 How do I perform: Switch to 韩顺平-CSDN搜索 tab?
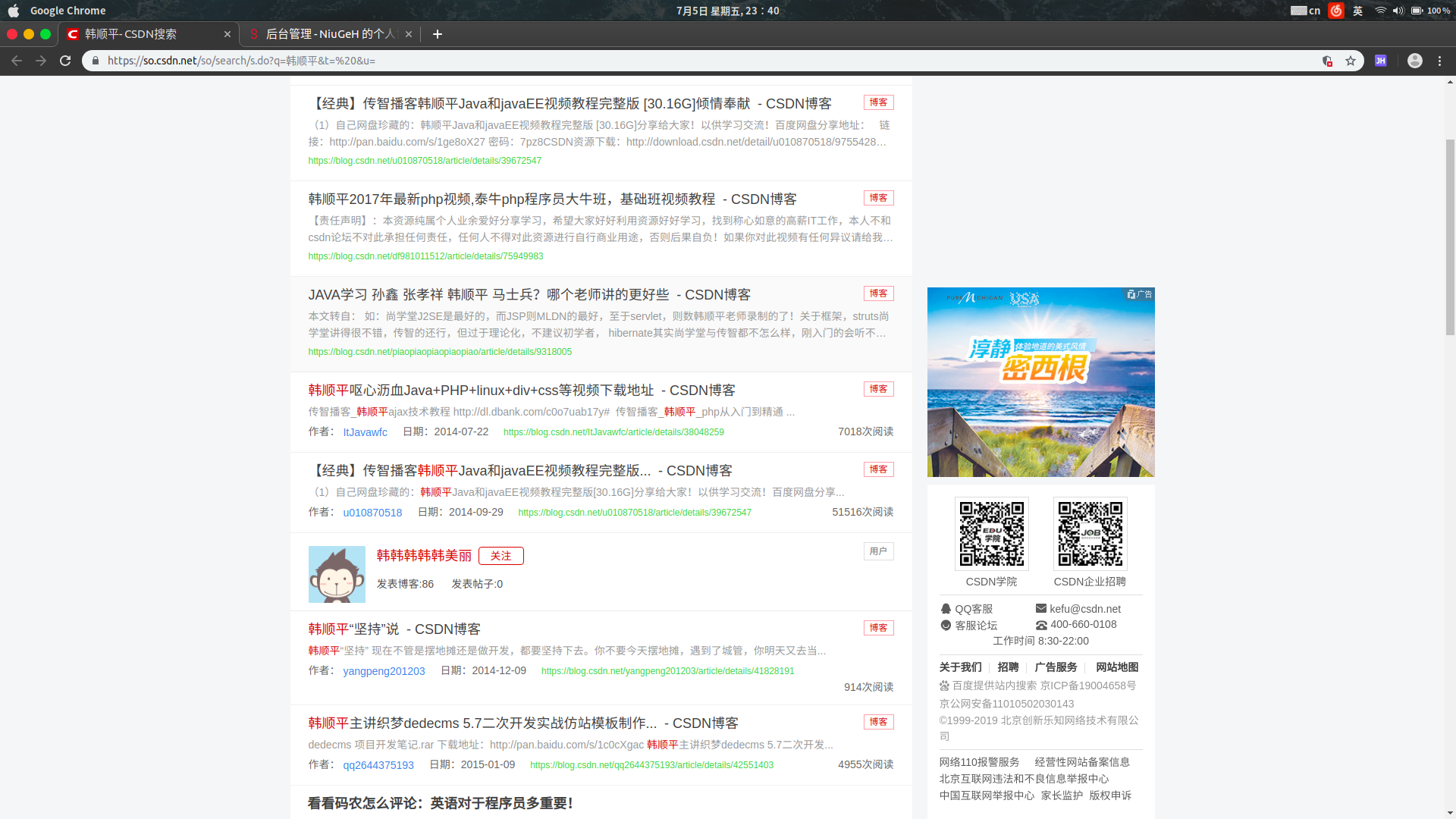tap(148, 34)
